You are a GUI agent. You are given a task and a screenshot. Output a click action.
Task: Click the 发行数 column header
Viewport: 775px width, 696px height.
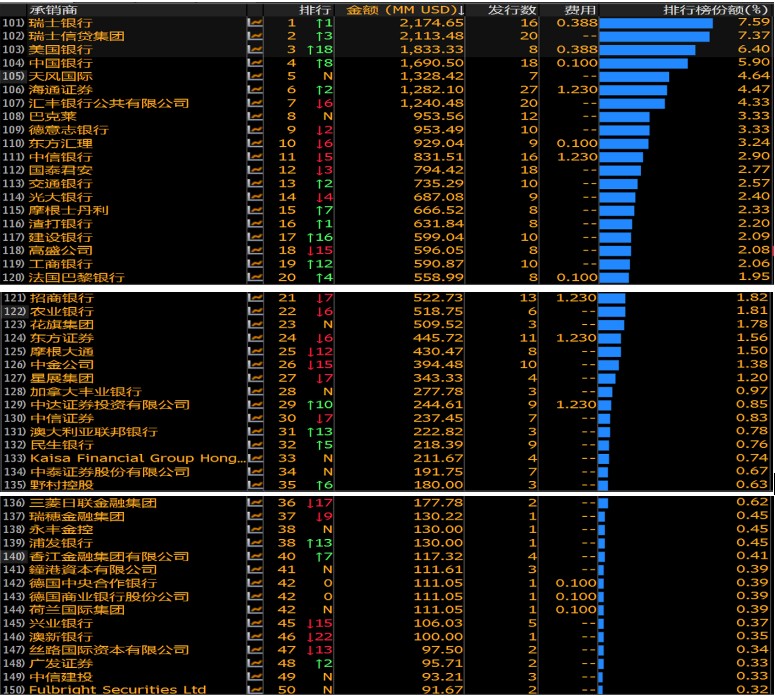tap(512, 10)
